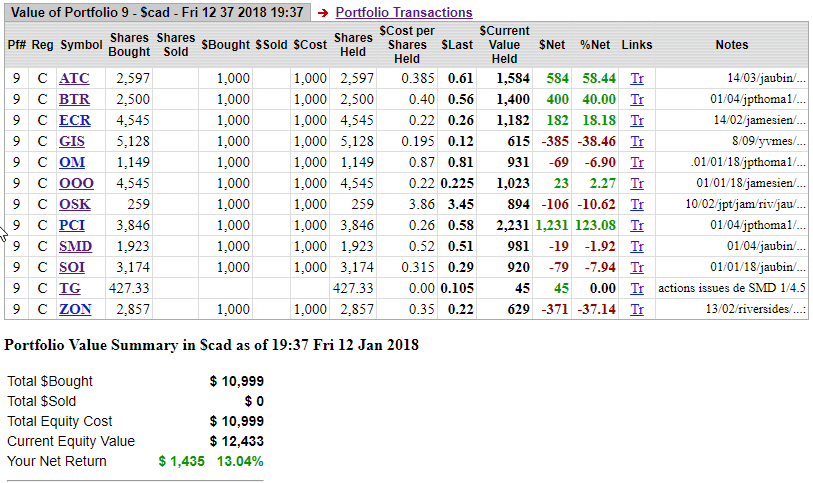This screenshot has width=813, height=483.
Task: Open the SOI stock symbol
Action: tap(72, 267)
